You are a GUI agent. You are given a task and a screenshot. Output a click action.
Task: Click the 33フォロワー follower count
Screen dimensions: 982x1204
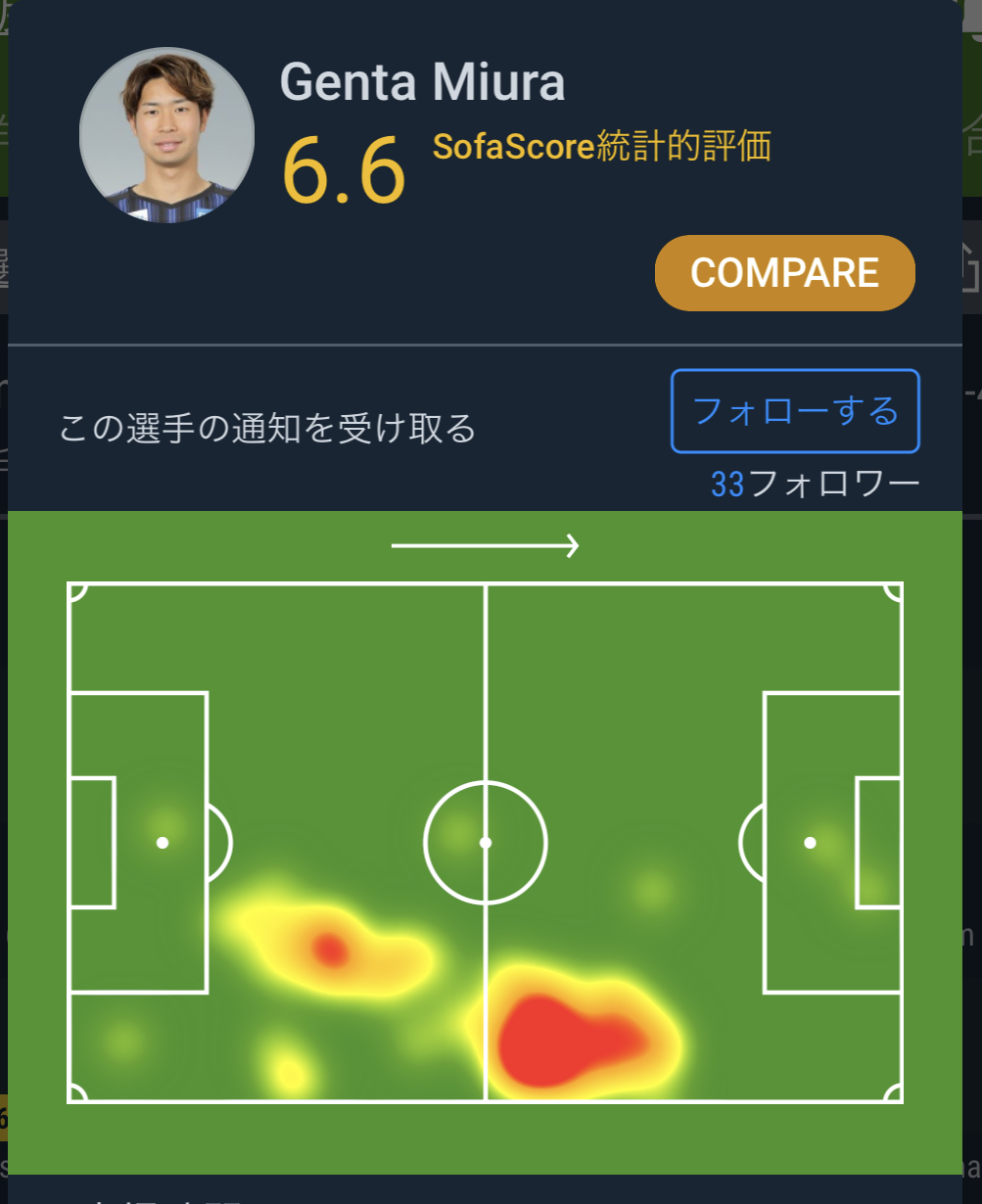(815, 484)
